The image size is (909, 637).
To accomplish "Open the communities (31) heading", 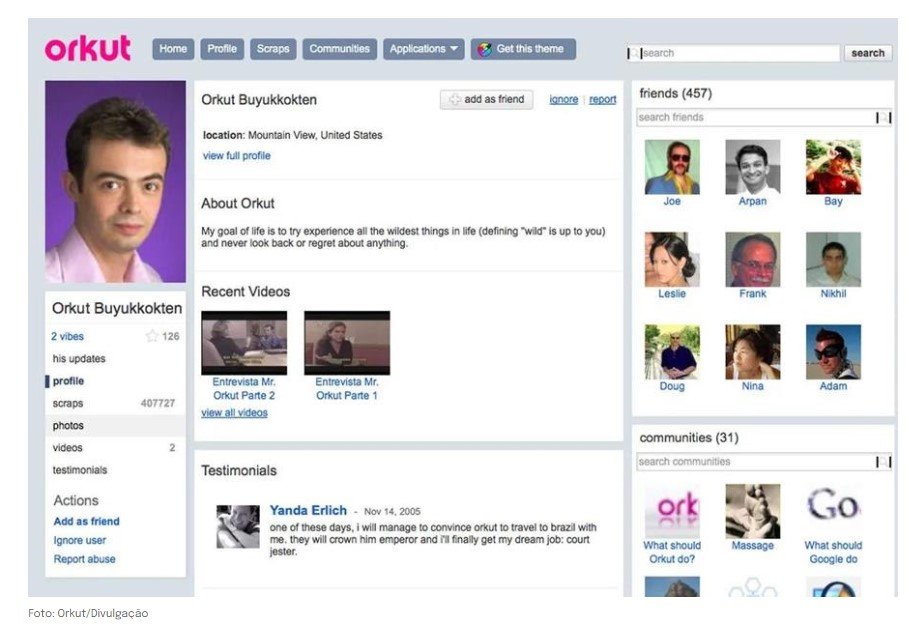I will 689,438.
